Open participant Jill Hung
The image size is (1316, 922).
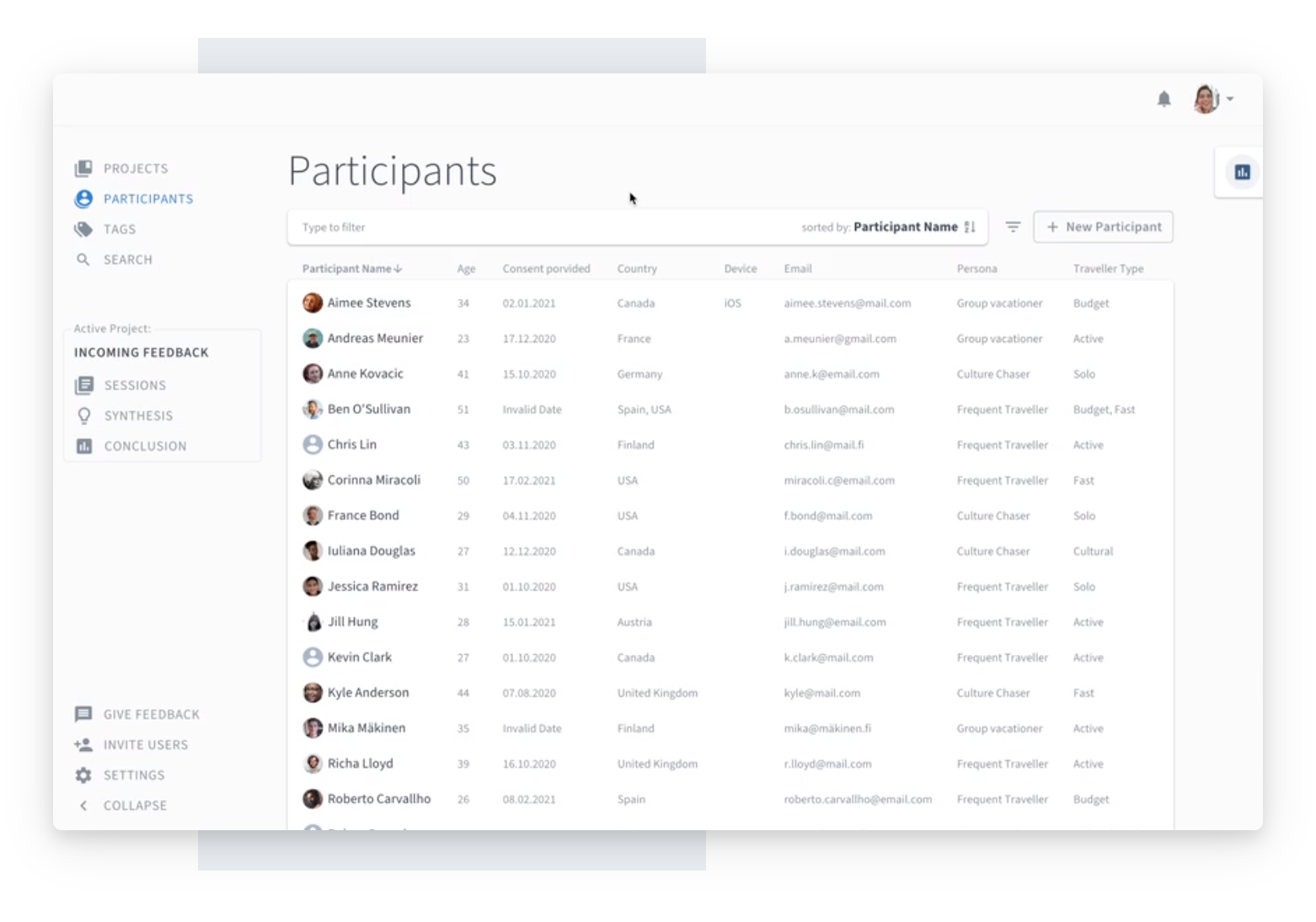352,622
